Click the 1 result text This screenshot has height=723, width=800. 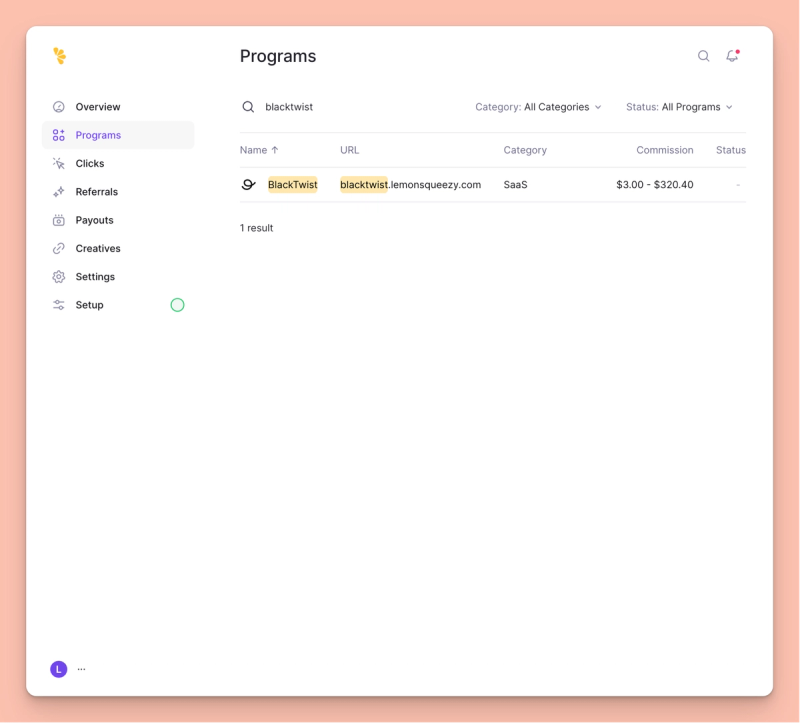257,228
